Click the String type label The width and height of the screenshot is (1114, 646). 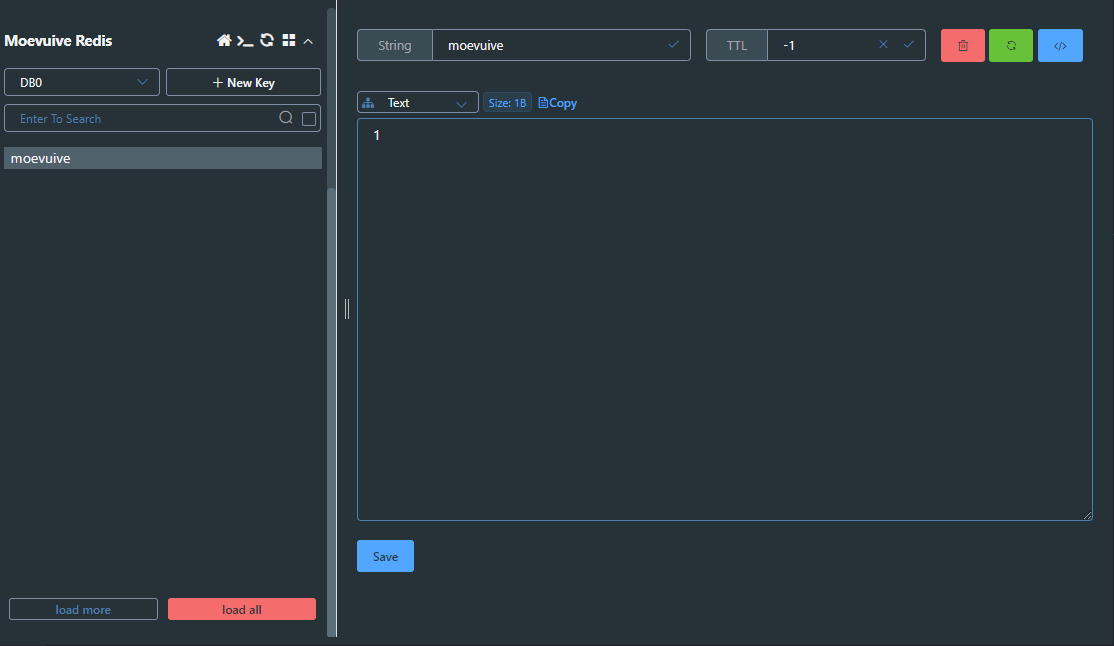(394, 45)
